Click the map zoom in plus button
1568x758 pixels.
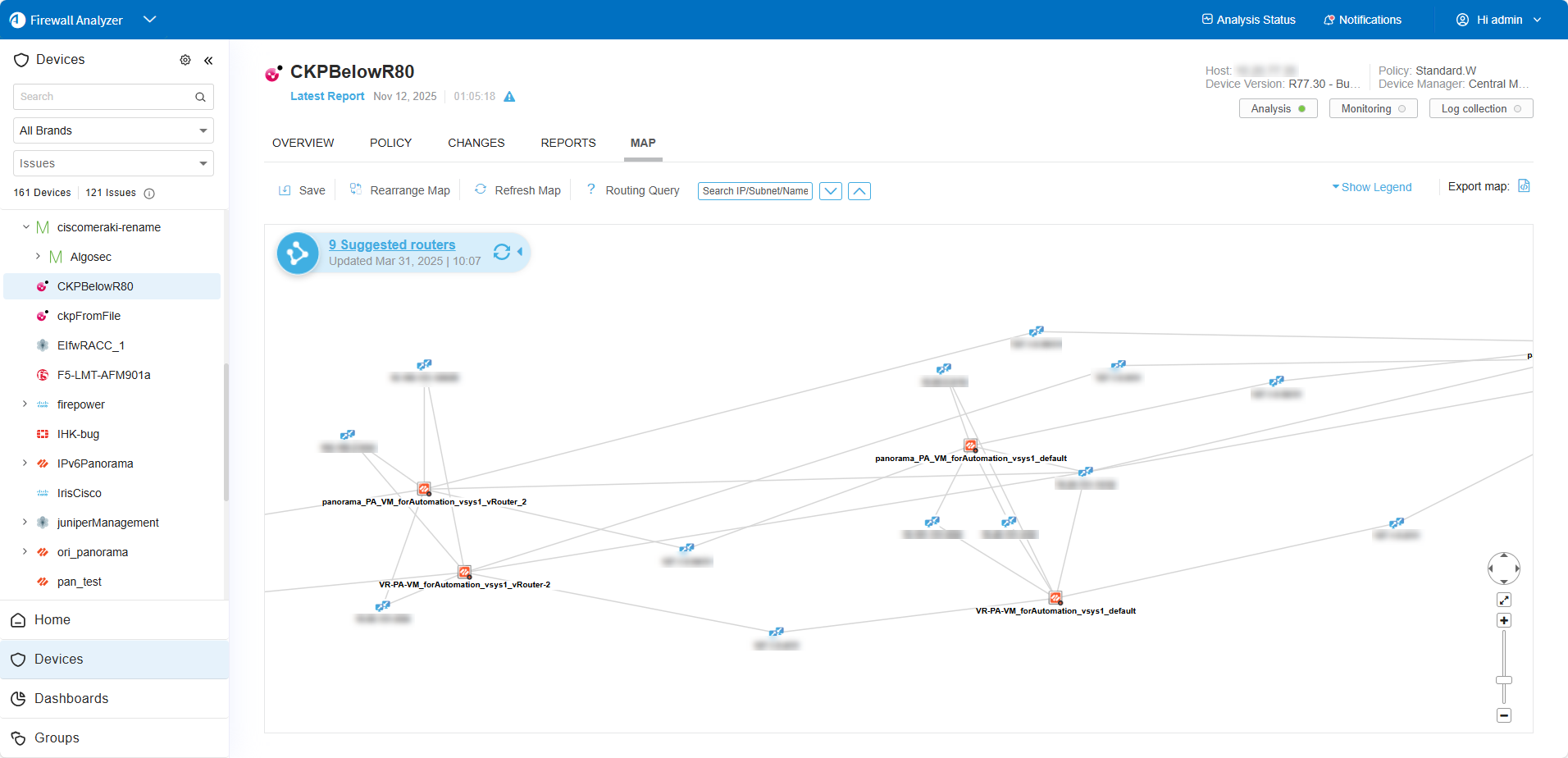(x=1504, y=620)
